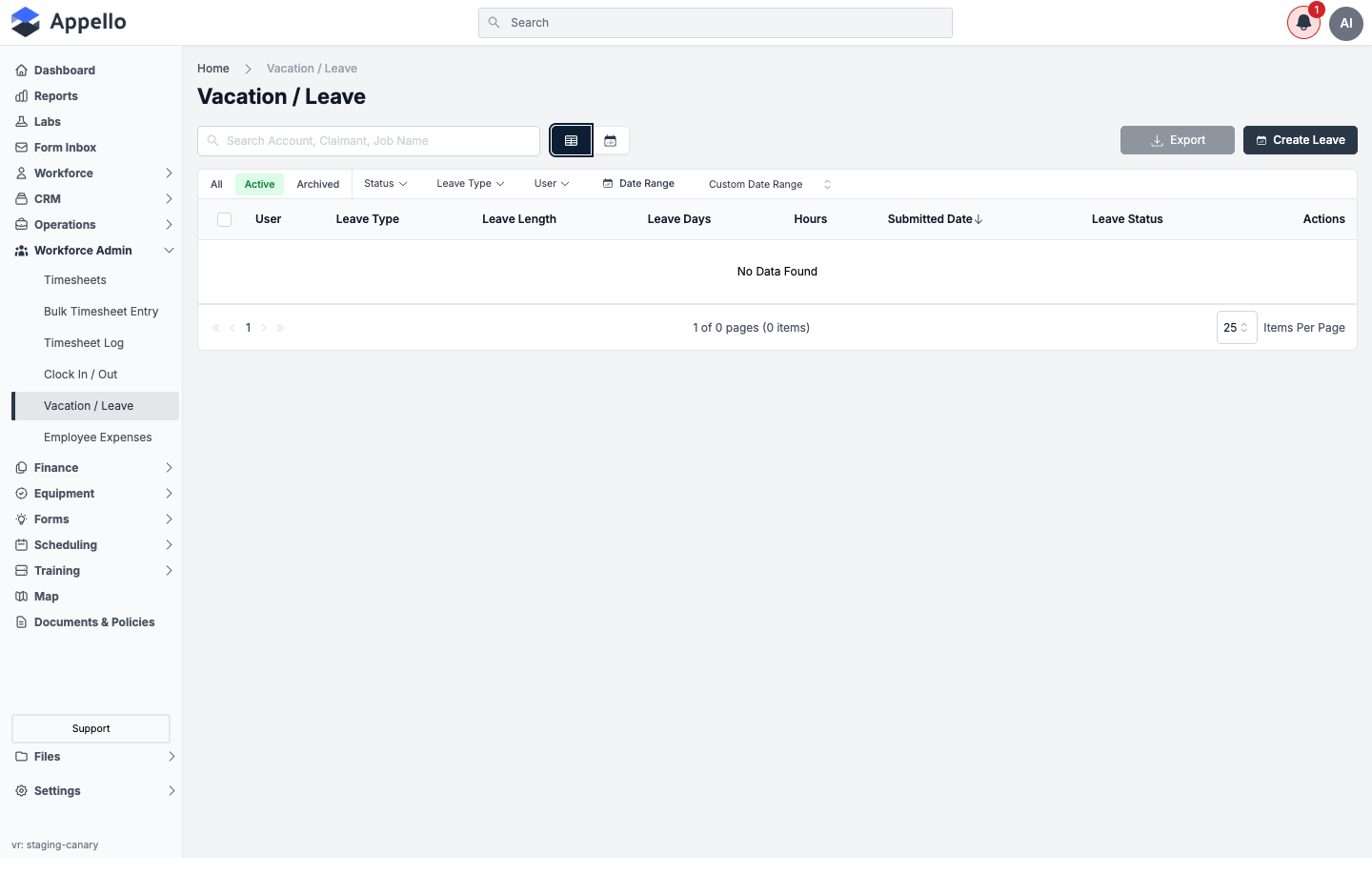Open the notifications bell
The image size is (1372, 875).
(1303, 23)
